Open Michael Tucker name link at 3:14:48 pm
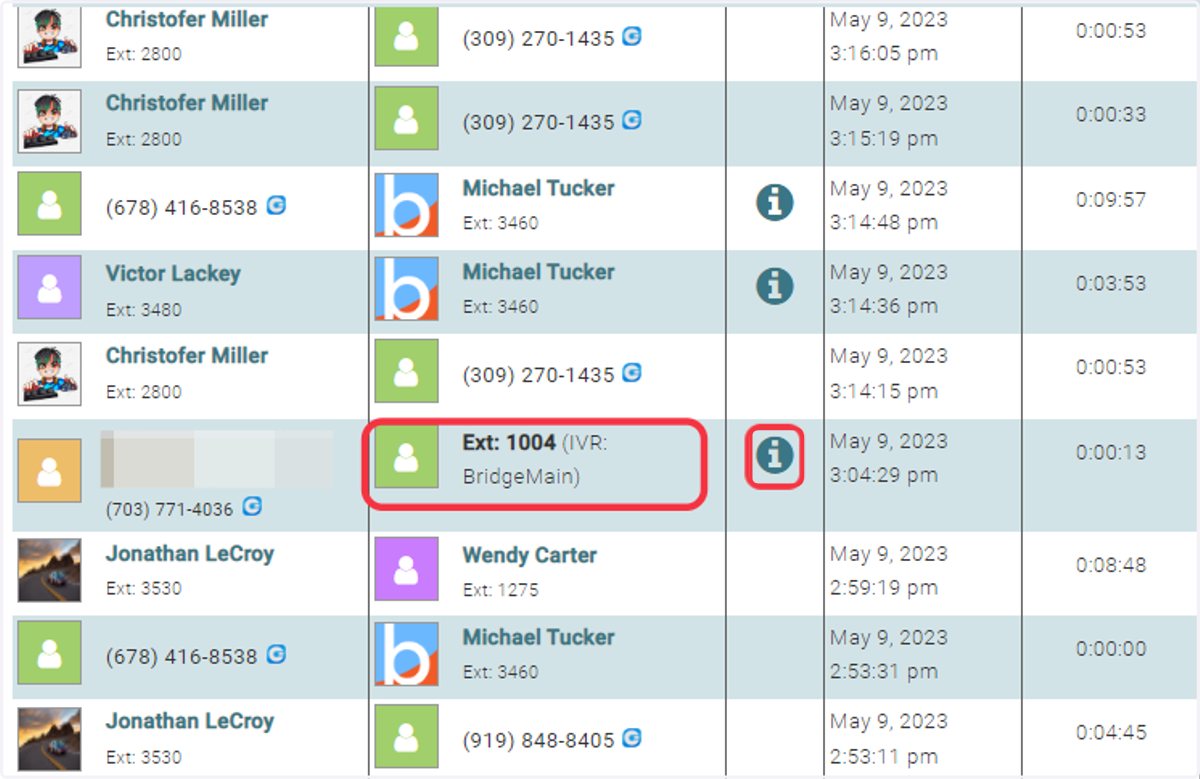The image size is (1200, 779). click(x=538, y=188)
